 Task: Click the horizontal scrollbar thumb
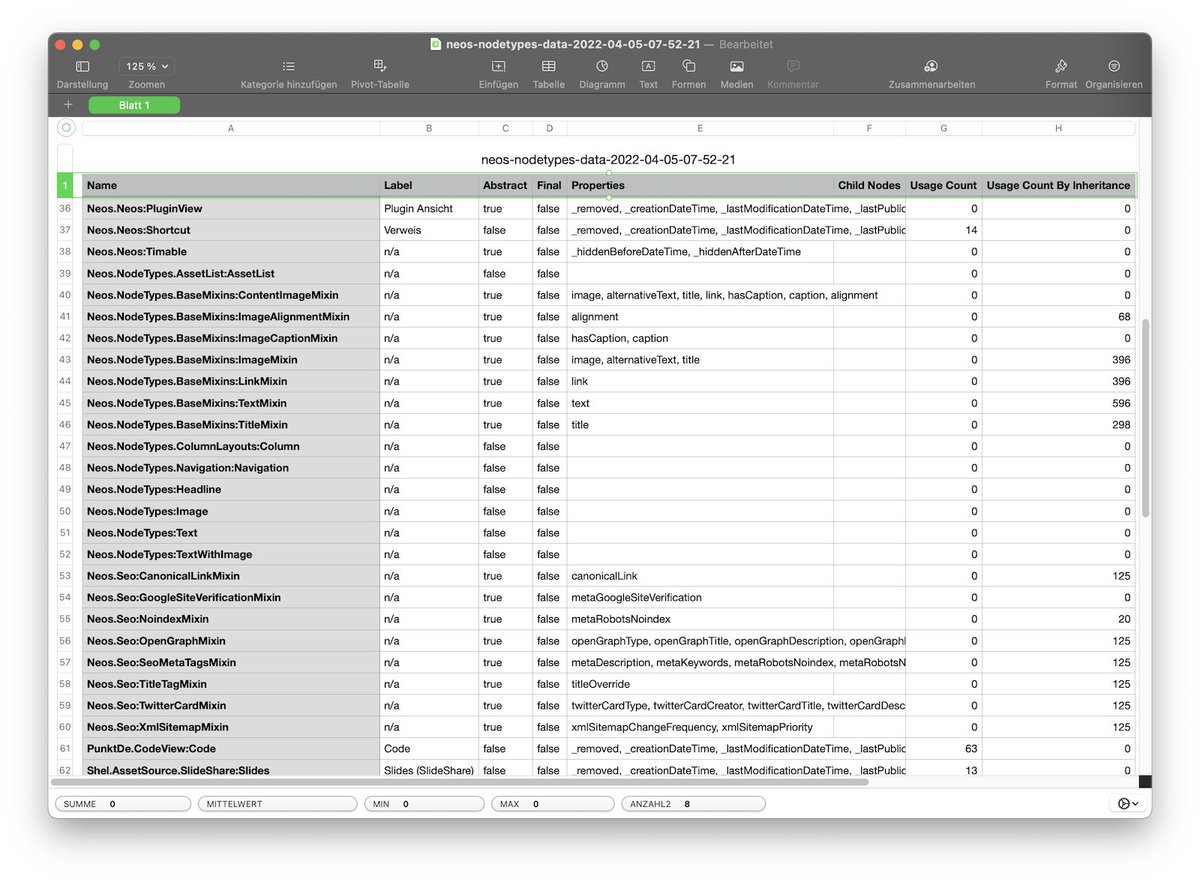(460, 781)
